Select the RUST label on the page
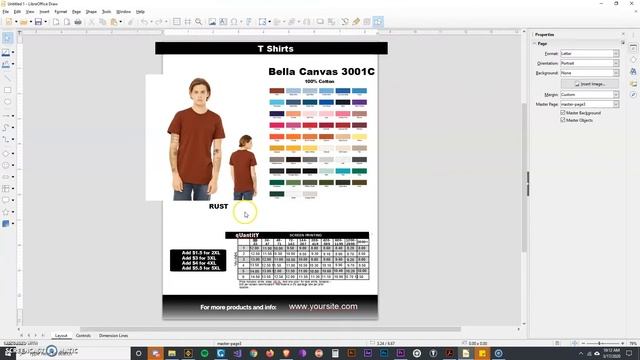This screenshot has height=360, width=640. (218, 207)
